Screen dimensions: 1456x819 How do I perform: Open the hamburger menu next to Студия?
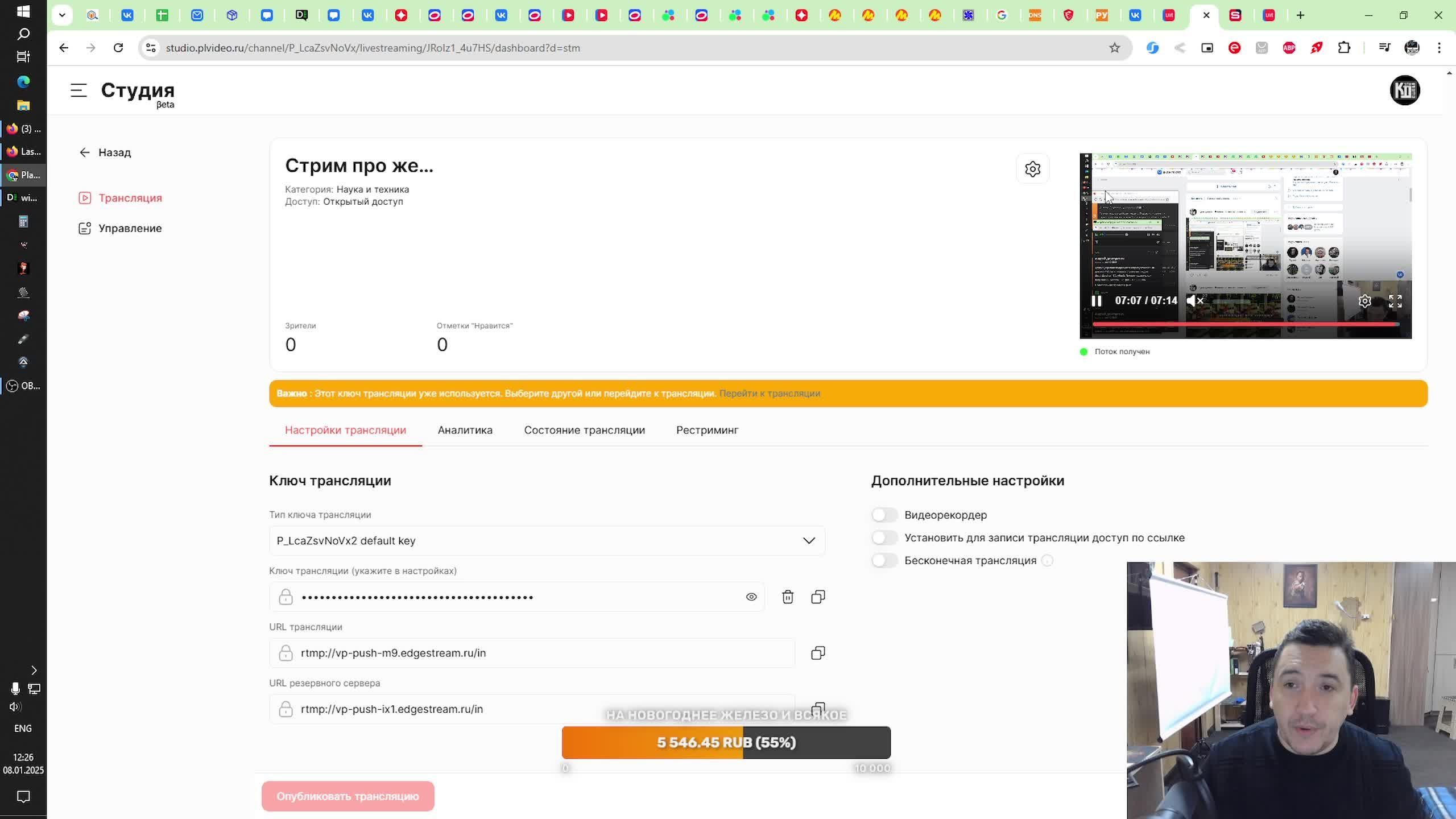pos(78,90)
